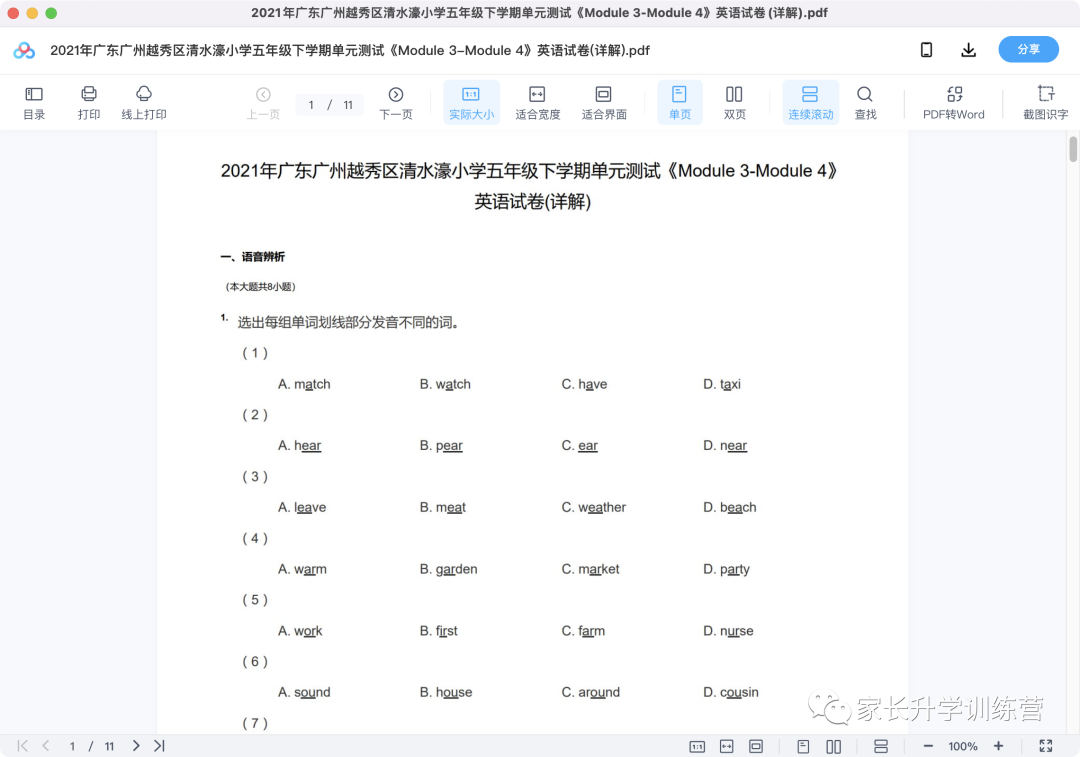1080x757 pixels.
Task: Click the vertical scrollbar thumb
Action: (1073, 149)
